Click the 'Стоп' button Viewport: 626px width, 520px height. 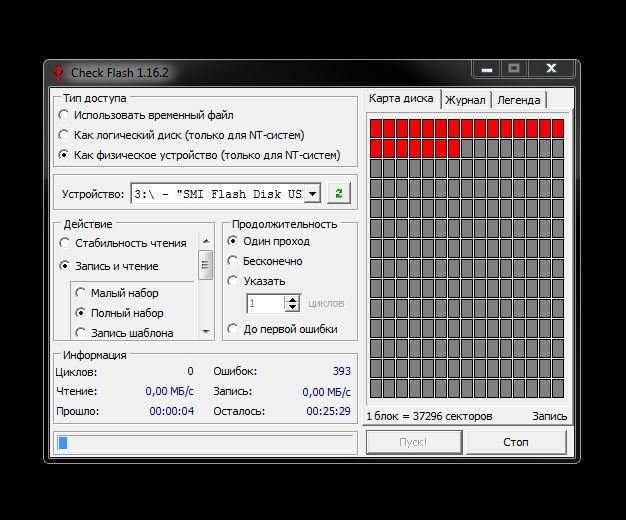(516, 442)
